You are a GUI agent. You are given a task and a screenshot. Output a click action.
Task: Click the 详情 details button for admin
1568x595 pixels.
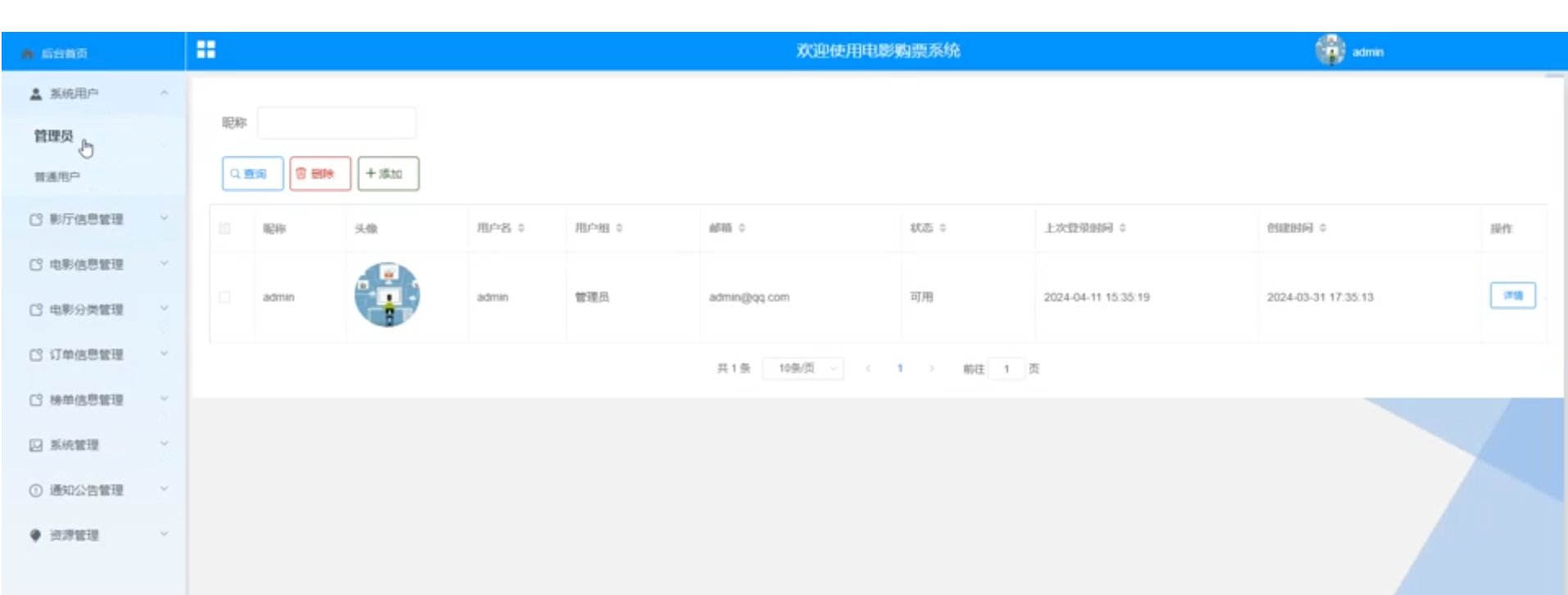click(1512, 295)
